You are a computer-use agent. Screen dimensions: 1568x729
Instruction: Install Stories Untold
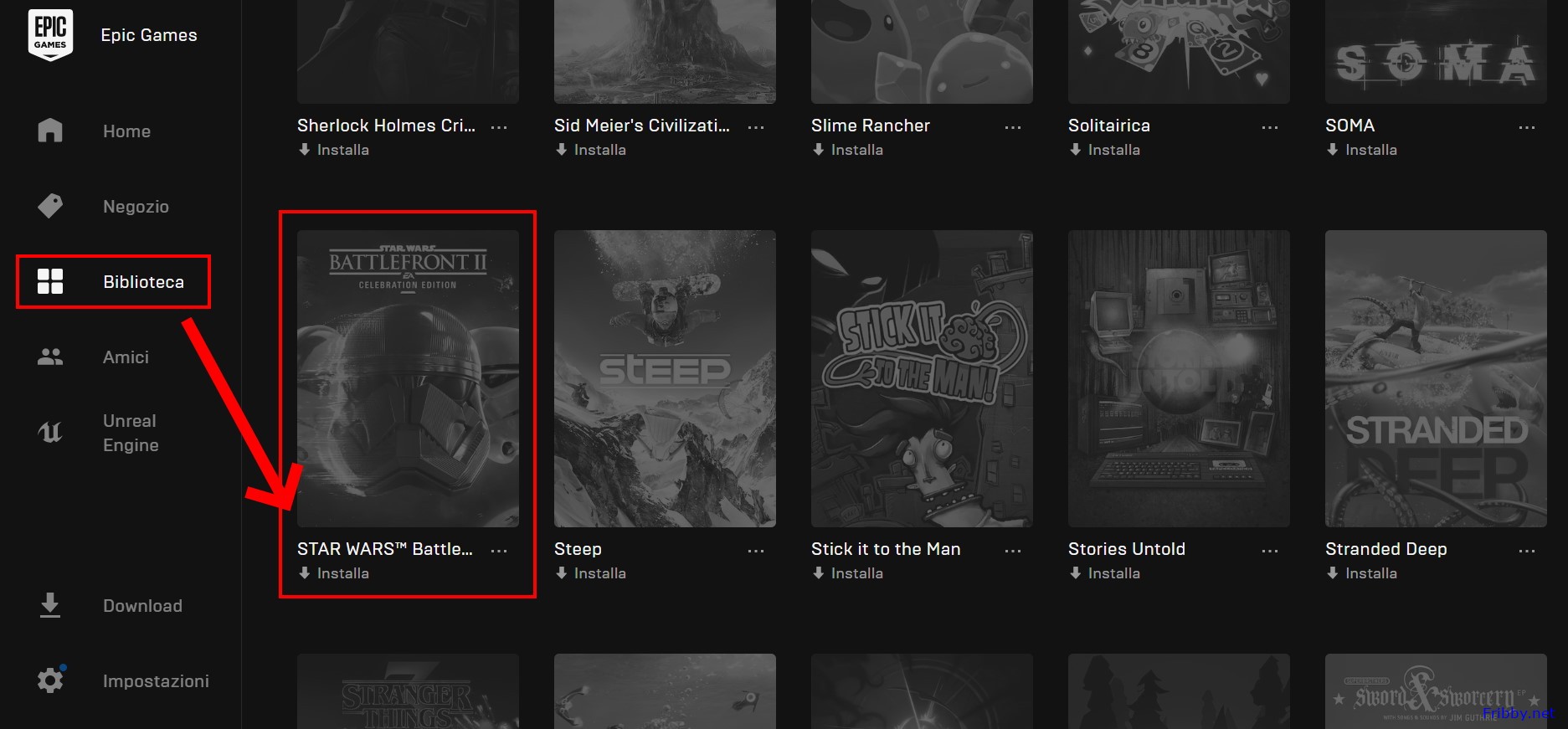1105,573
